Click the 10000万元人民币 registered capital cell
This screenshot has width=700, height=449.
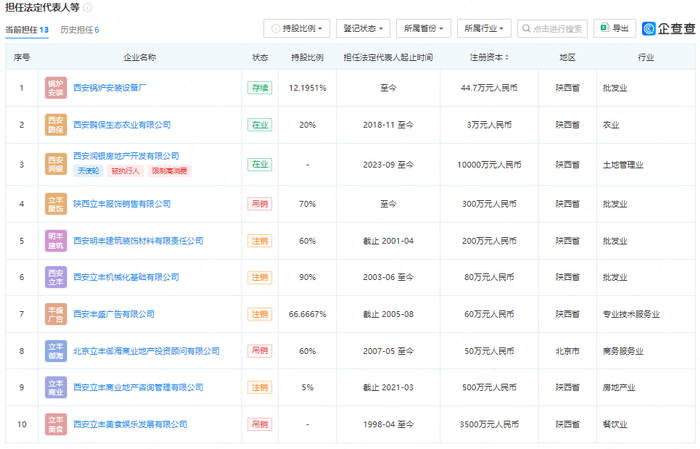[489, 165]
